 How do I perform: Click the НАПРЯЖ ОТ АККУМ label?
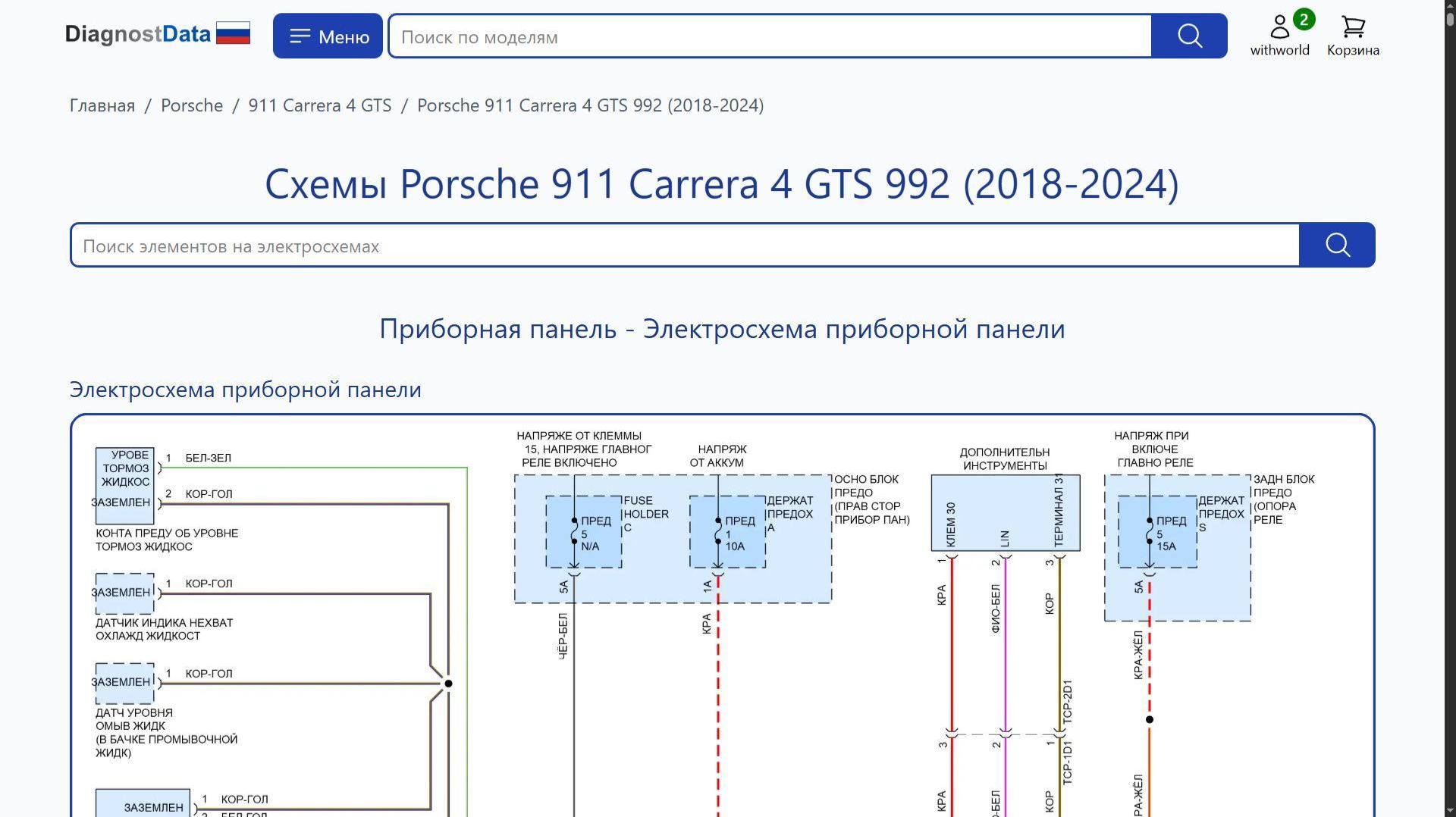click(x=718, y=456)
